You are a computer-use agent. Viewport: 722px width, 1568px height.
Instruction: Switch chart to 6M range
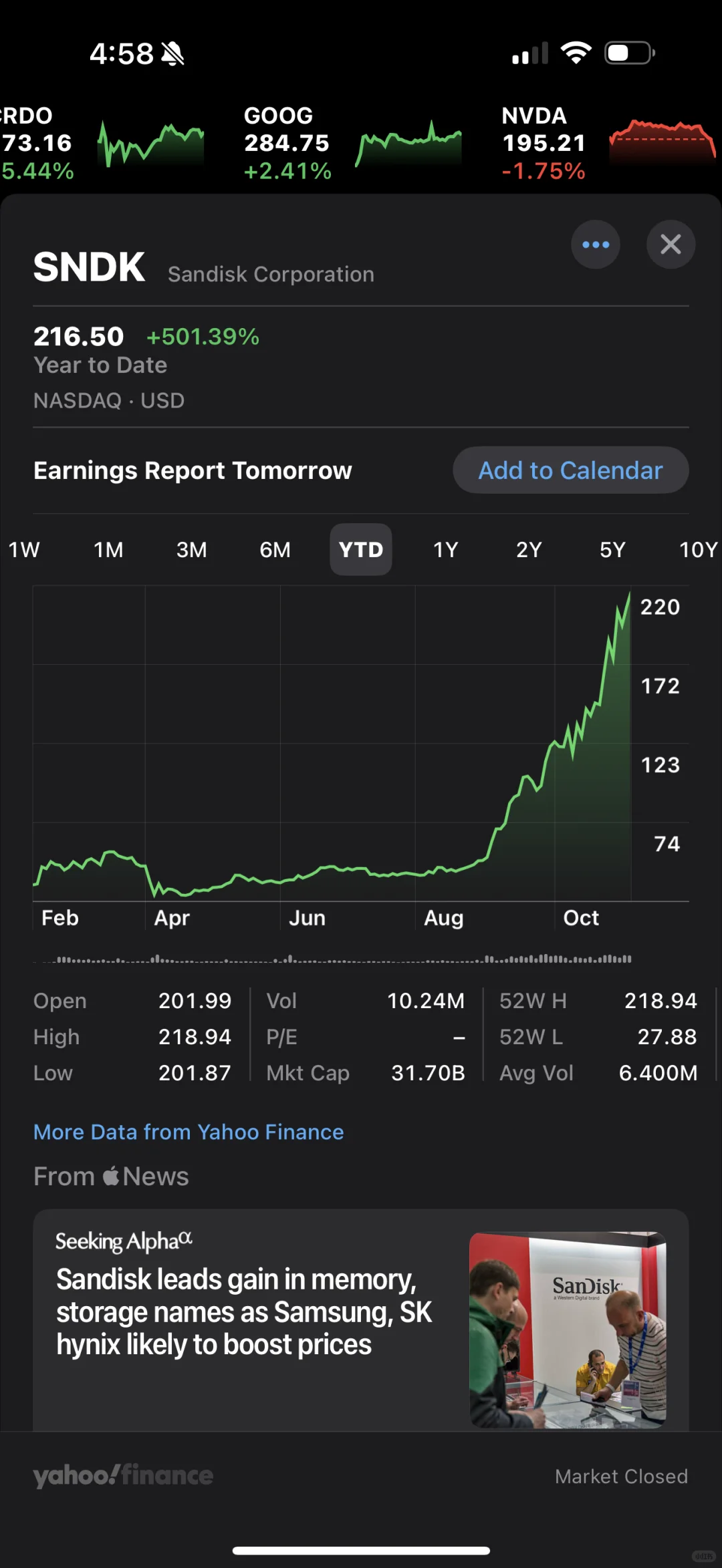pos(275,550)
